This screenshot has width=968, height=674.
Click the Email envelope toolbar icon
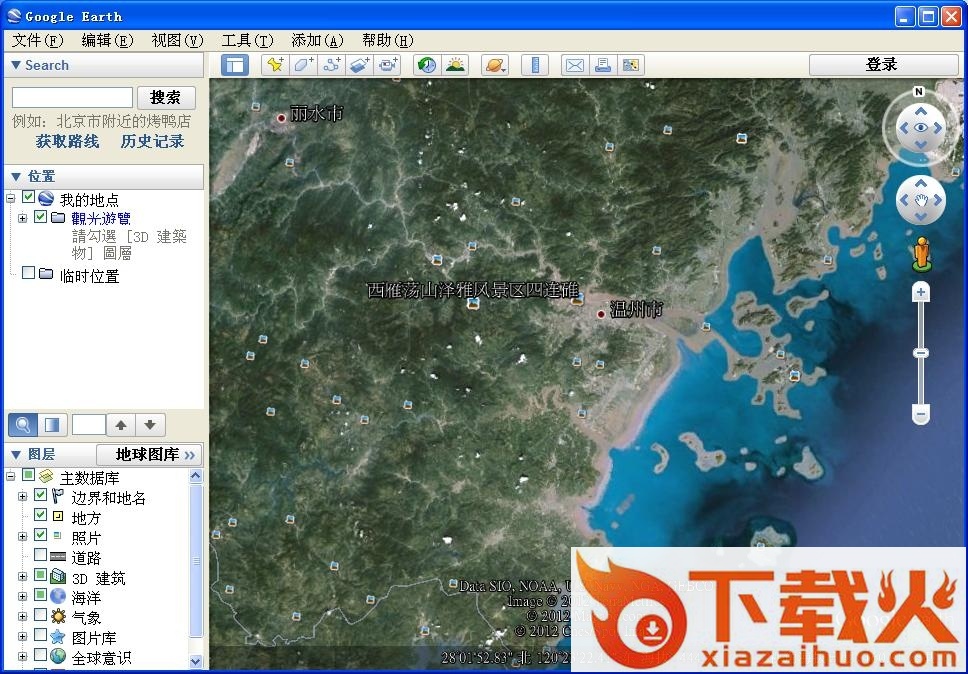click(574, 65)
